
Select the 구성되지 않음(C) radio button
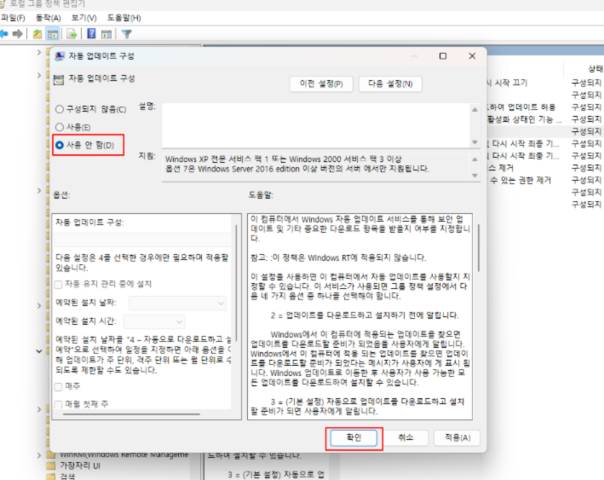pos(59,109)
